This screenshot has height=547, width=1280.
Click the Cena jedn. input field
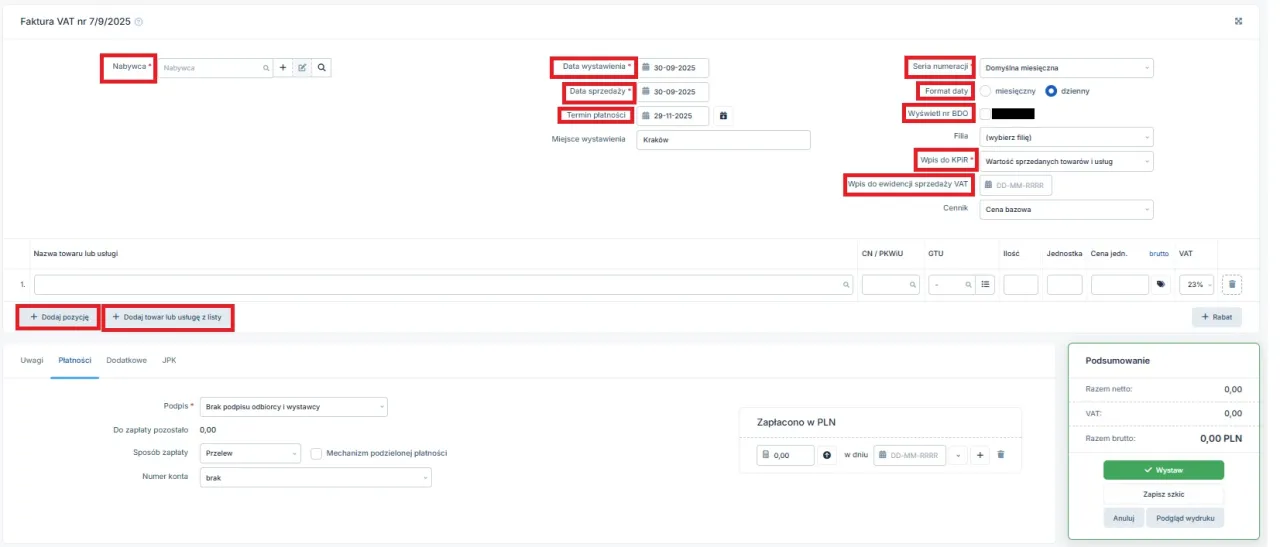click(1120, 285)
